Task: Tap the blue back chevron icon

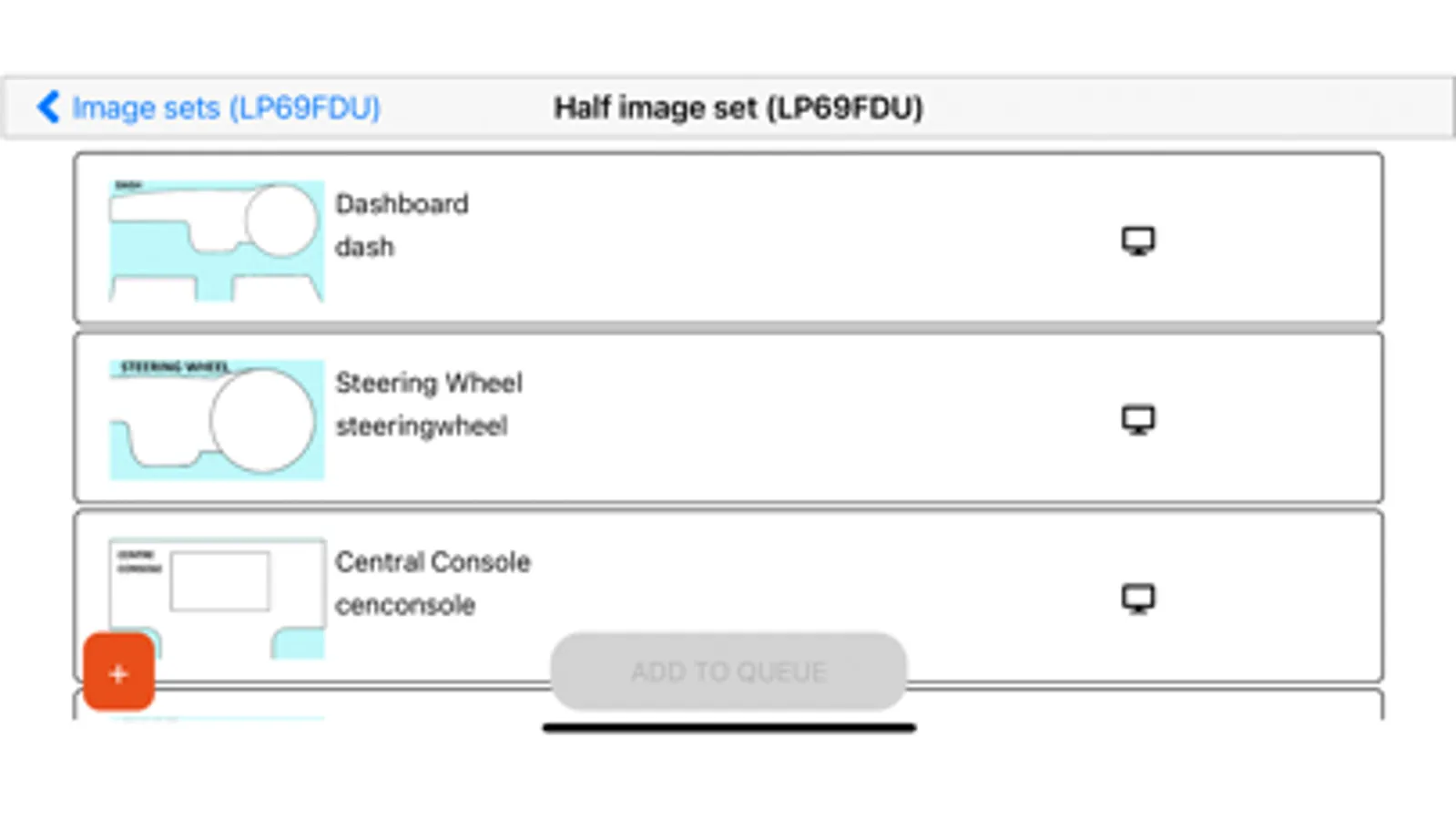Action: pyautogui.click(x=48, y=107)
